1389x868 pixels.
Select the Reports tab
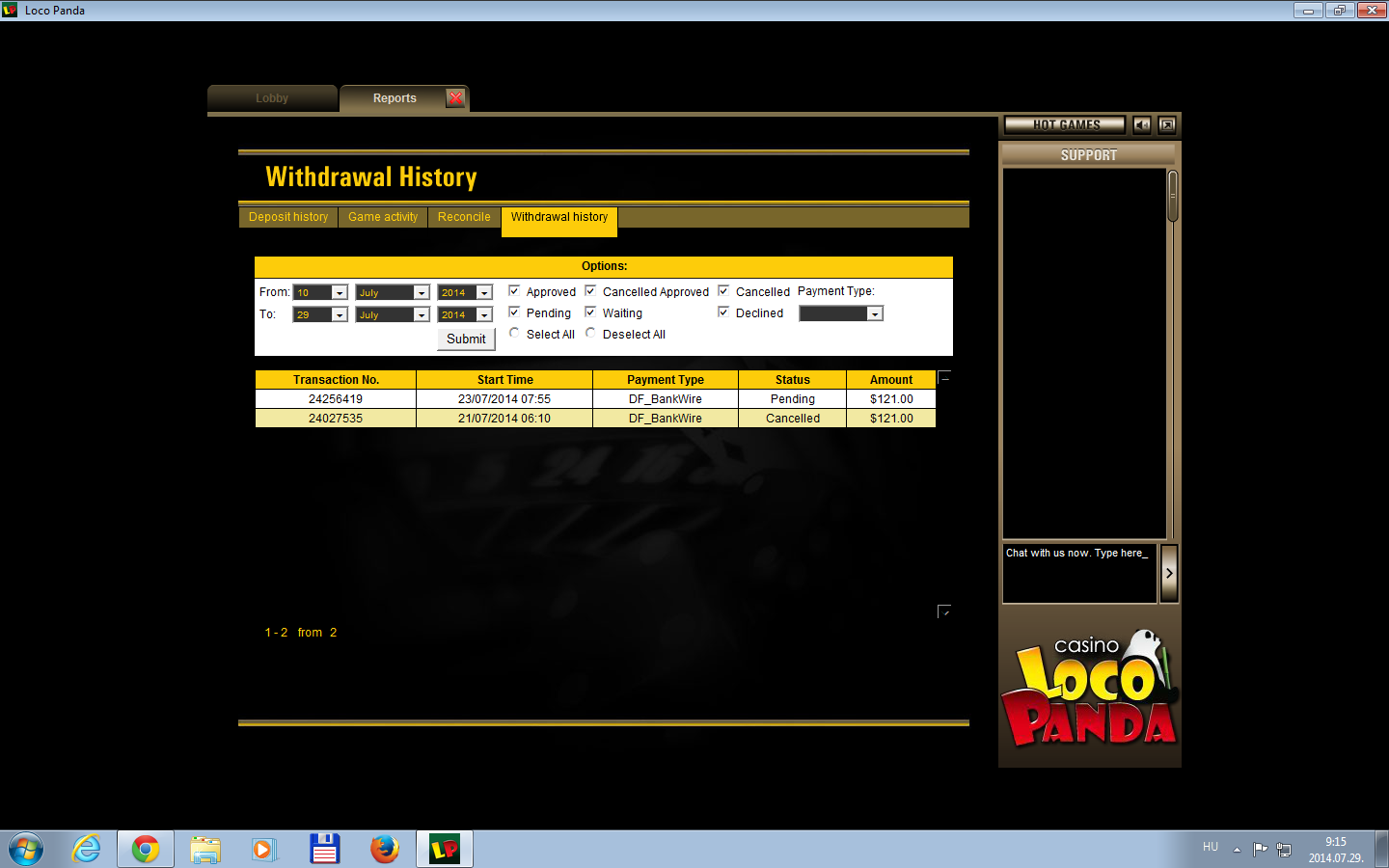(395, 98)
